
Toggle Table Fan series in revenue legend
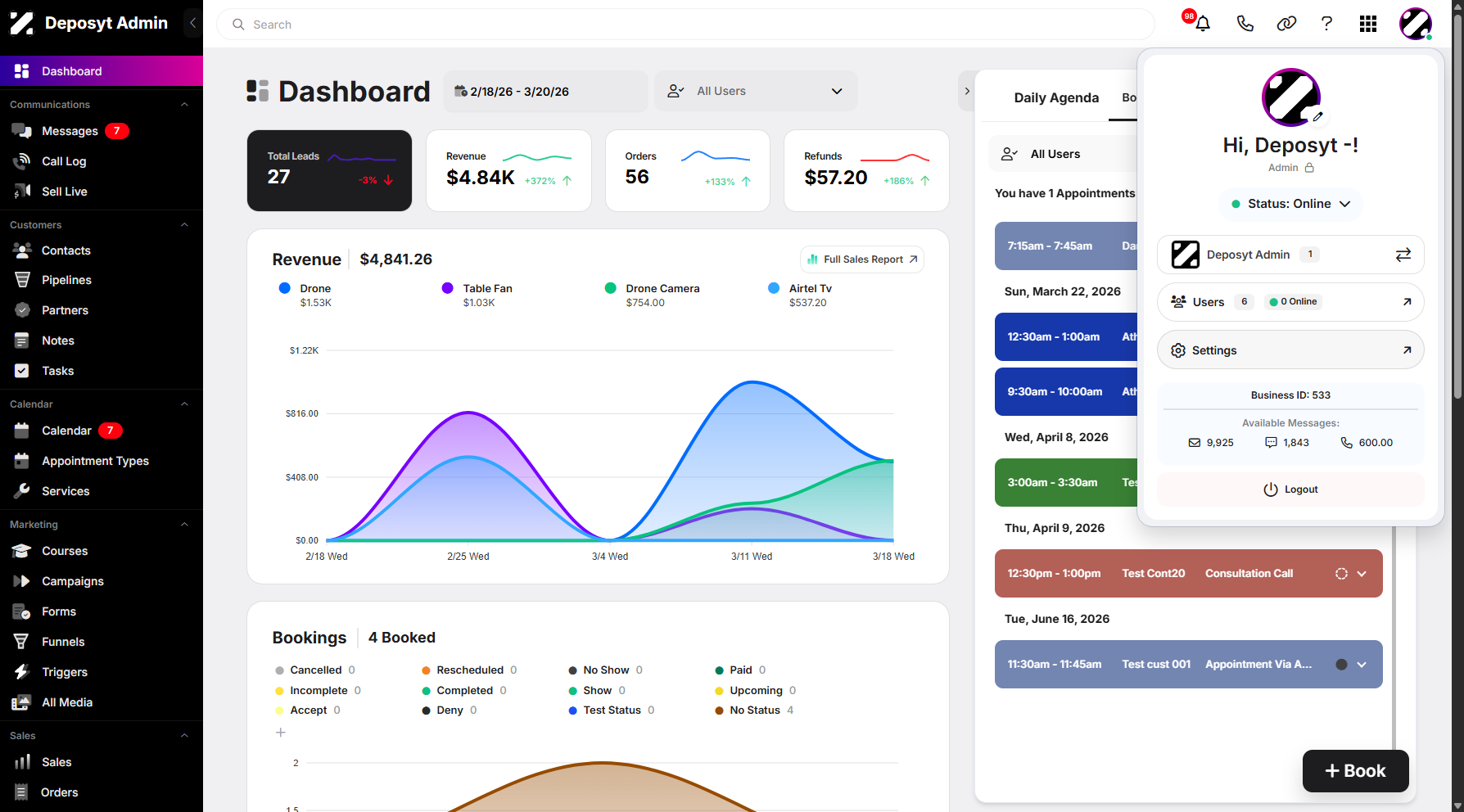[477, 295]
